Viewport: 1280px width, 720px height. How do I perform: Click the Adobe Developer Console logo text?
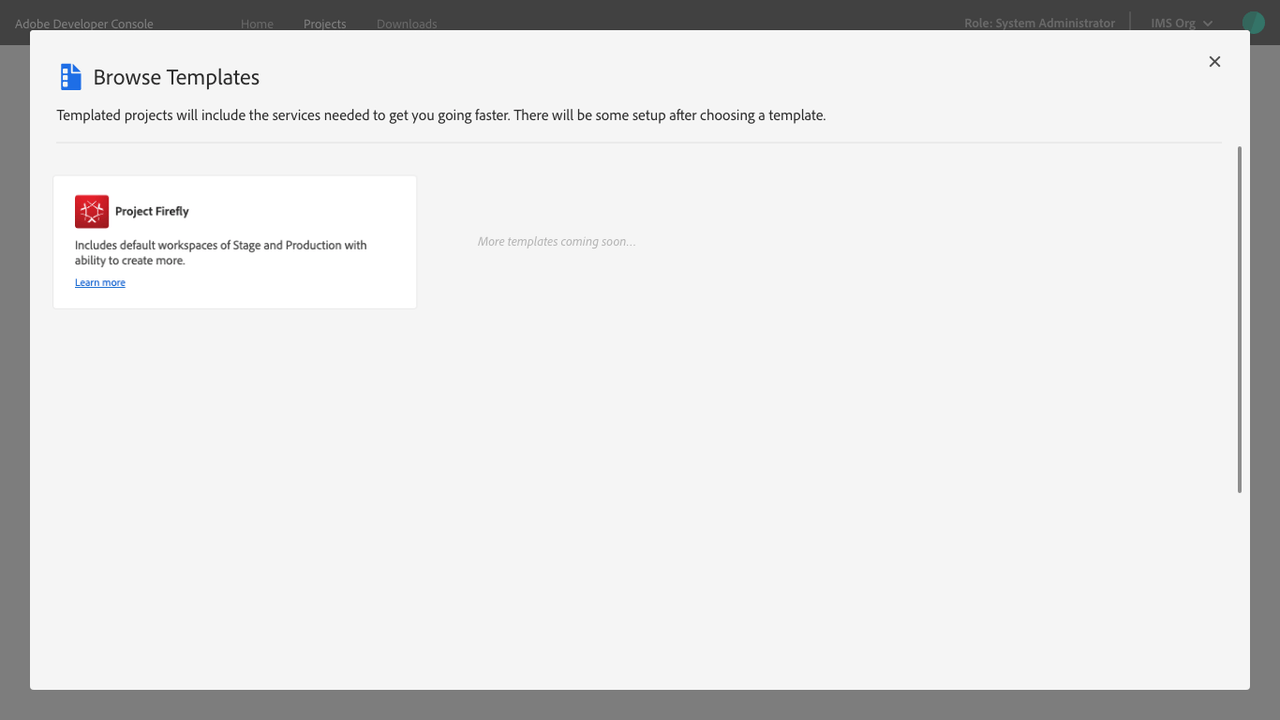point(84,24)
